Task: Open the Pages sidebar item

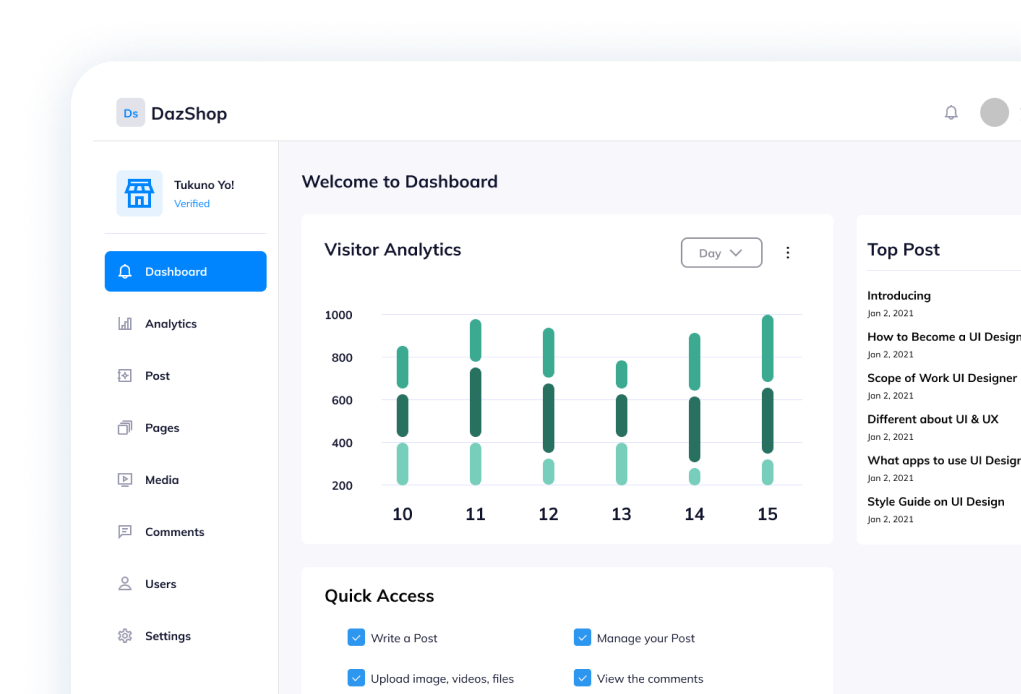Action: pos(161,428)
